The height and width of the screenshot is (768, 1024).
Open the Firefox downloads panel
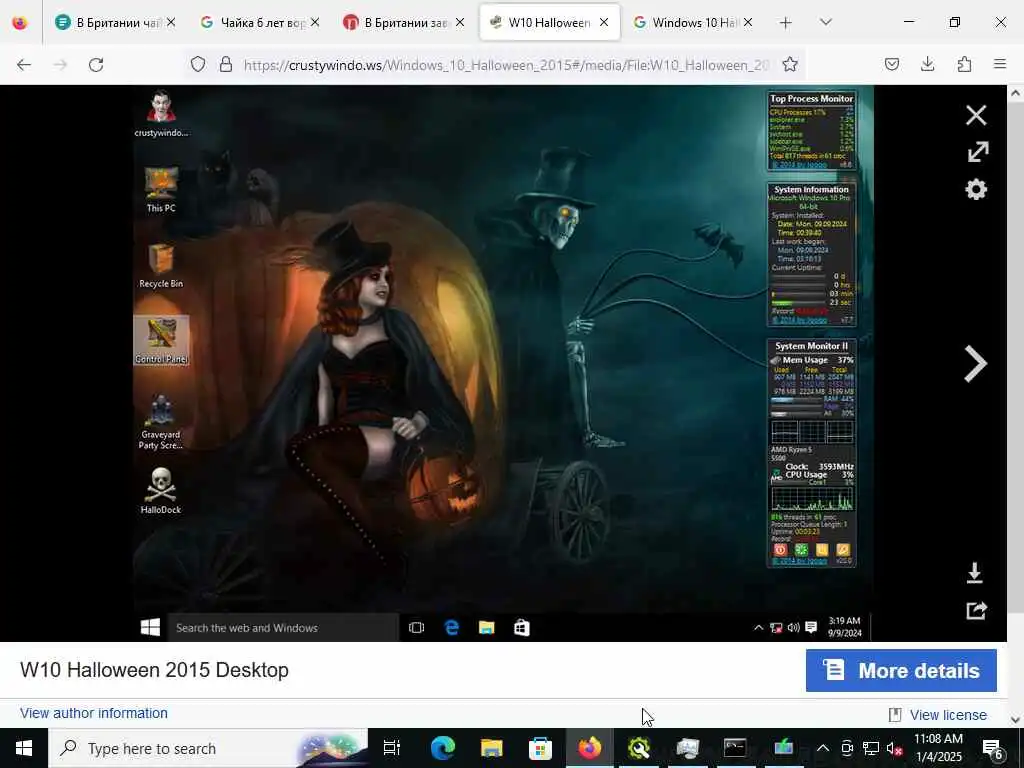[927, 64]
